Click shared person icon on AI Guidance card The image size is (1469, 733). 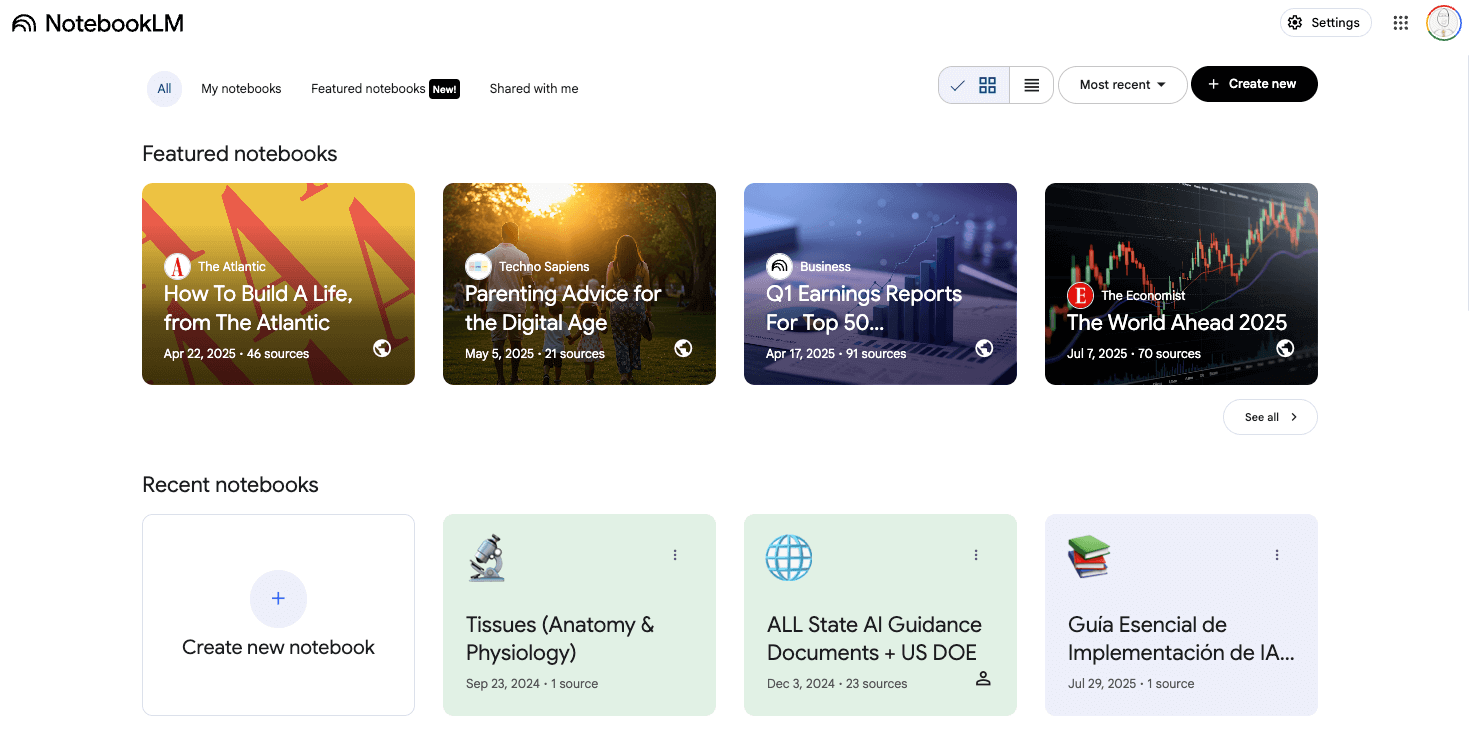pyautogui.click(x=983, y=679)
